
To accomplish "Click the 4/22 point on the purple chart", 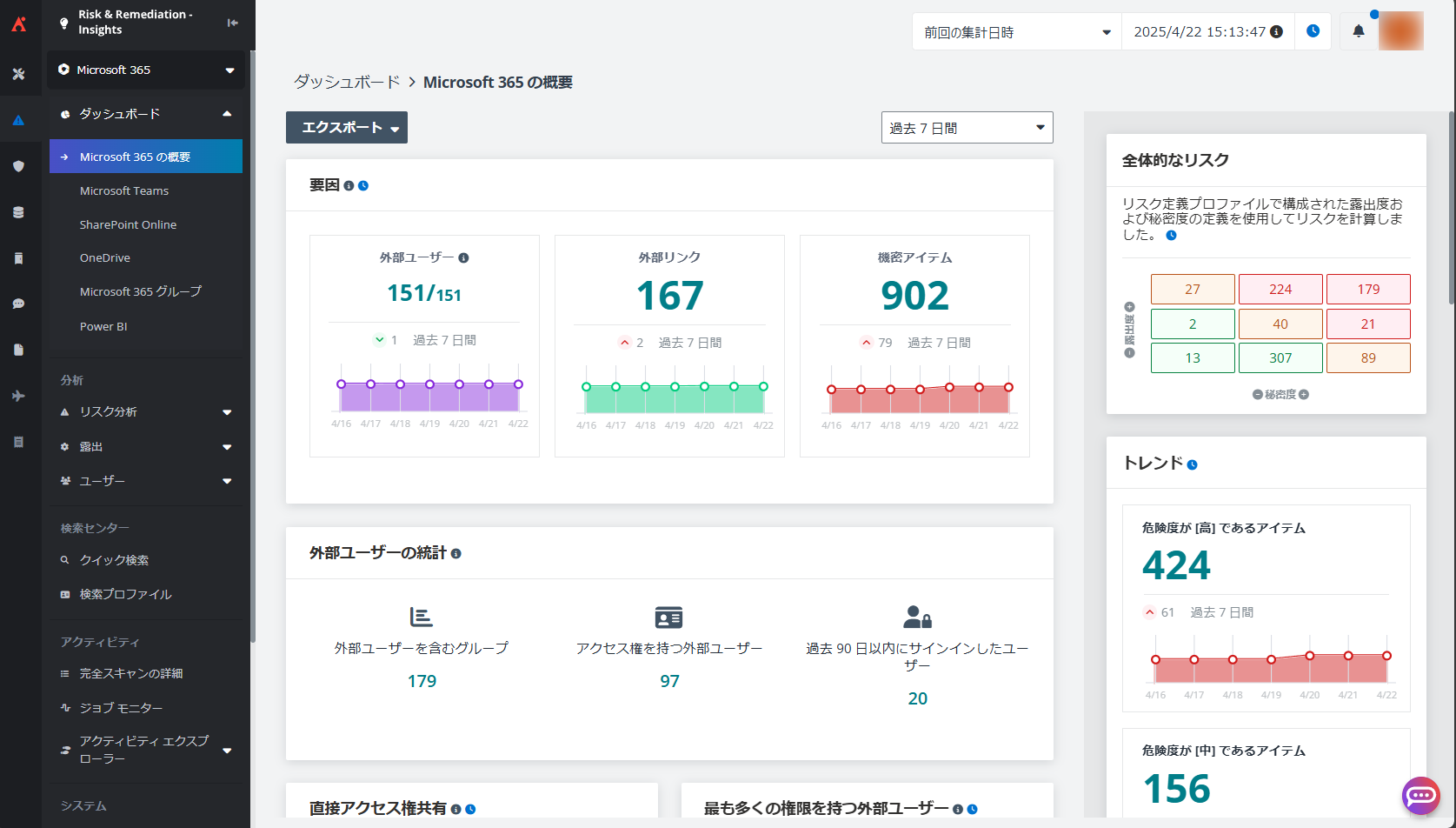I will tap(518, 384).
